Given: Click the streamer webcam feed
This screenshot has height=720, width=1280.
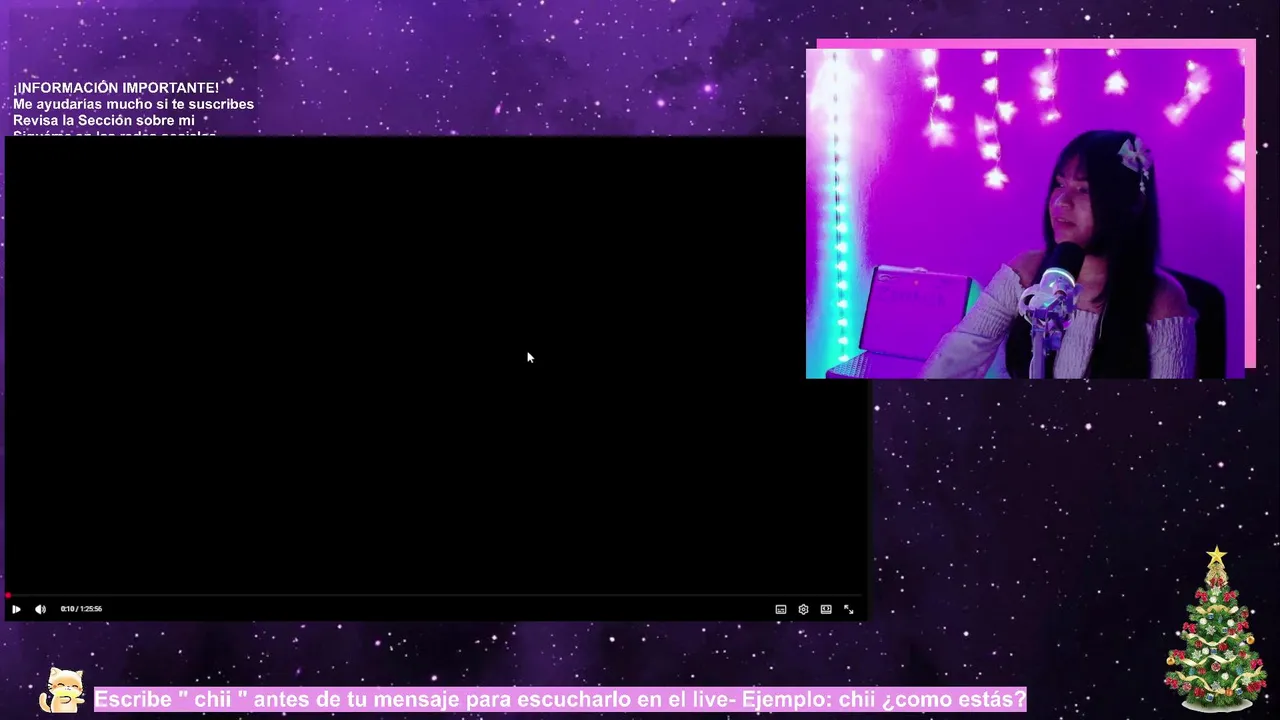Looking at the screenshot, I should click(1025, 214).
